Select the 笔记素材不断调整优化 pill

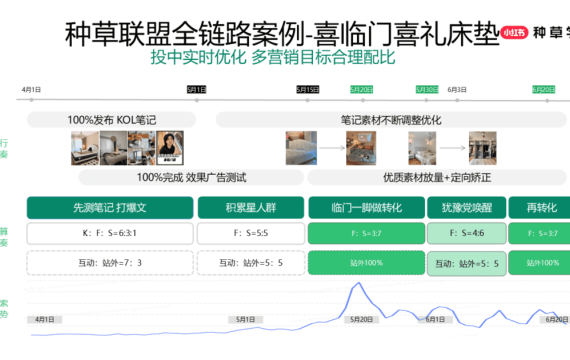click(391, 120)
